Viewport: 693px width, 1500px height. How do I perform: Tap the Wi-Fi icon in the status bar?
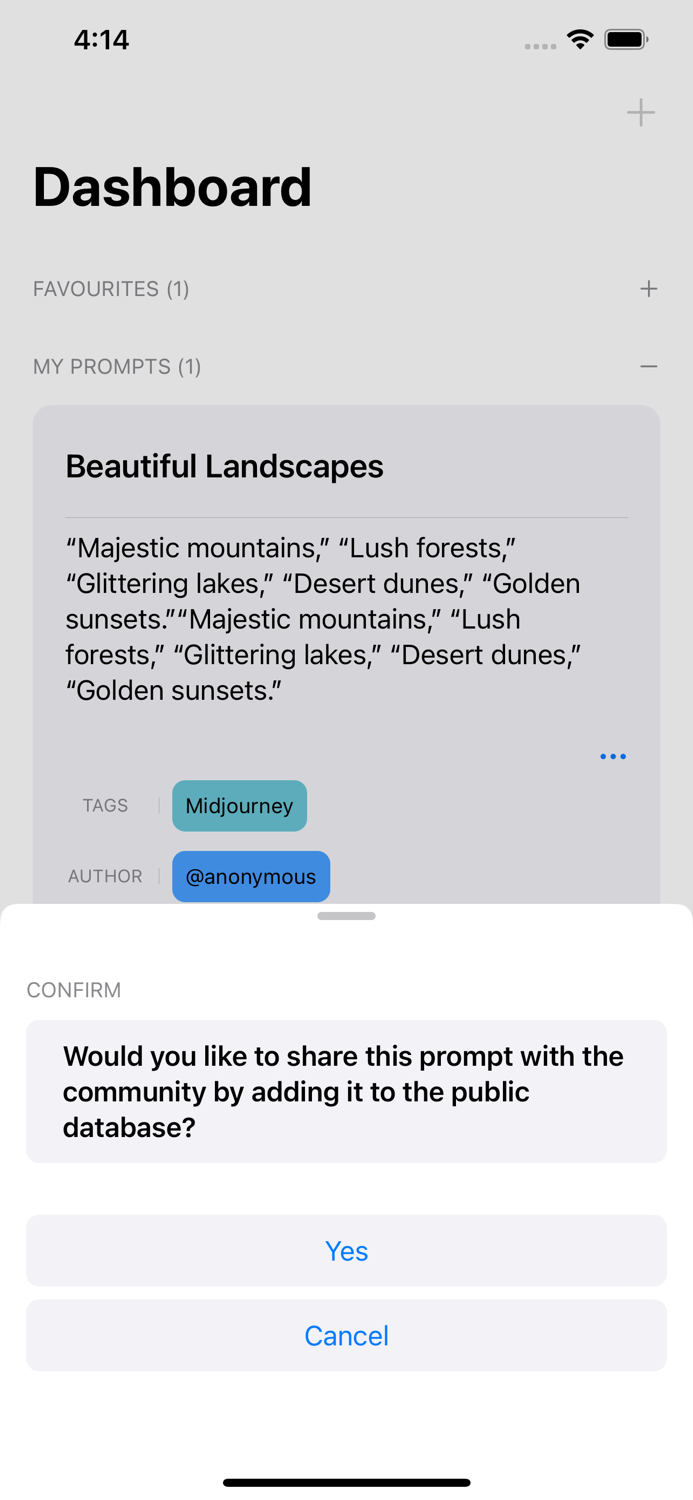pyautogui.click(x=581, y=40)
